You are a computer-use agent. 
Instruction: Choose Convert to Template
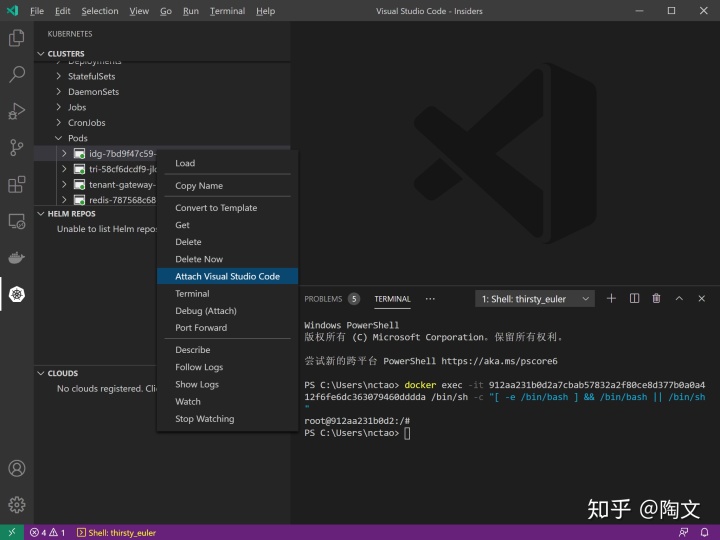[227, 208]
